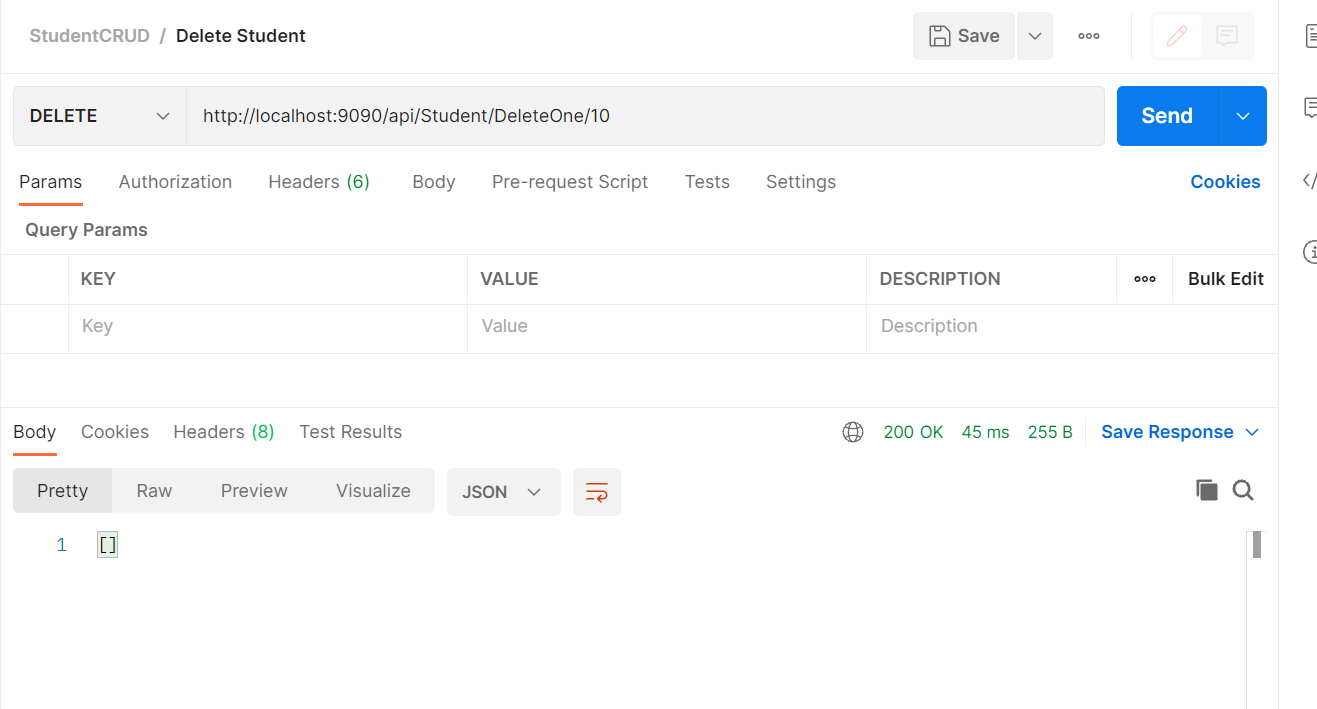Open the Cookies manager link
1317x709 pixels.
coord(1225,181)
